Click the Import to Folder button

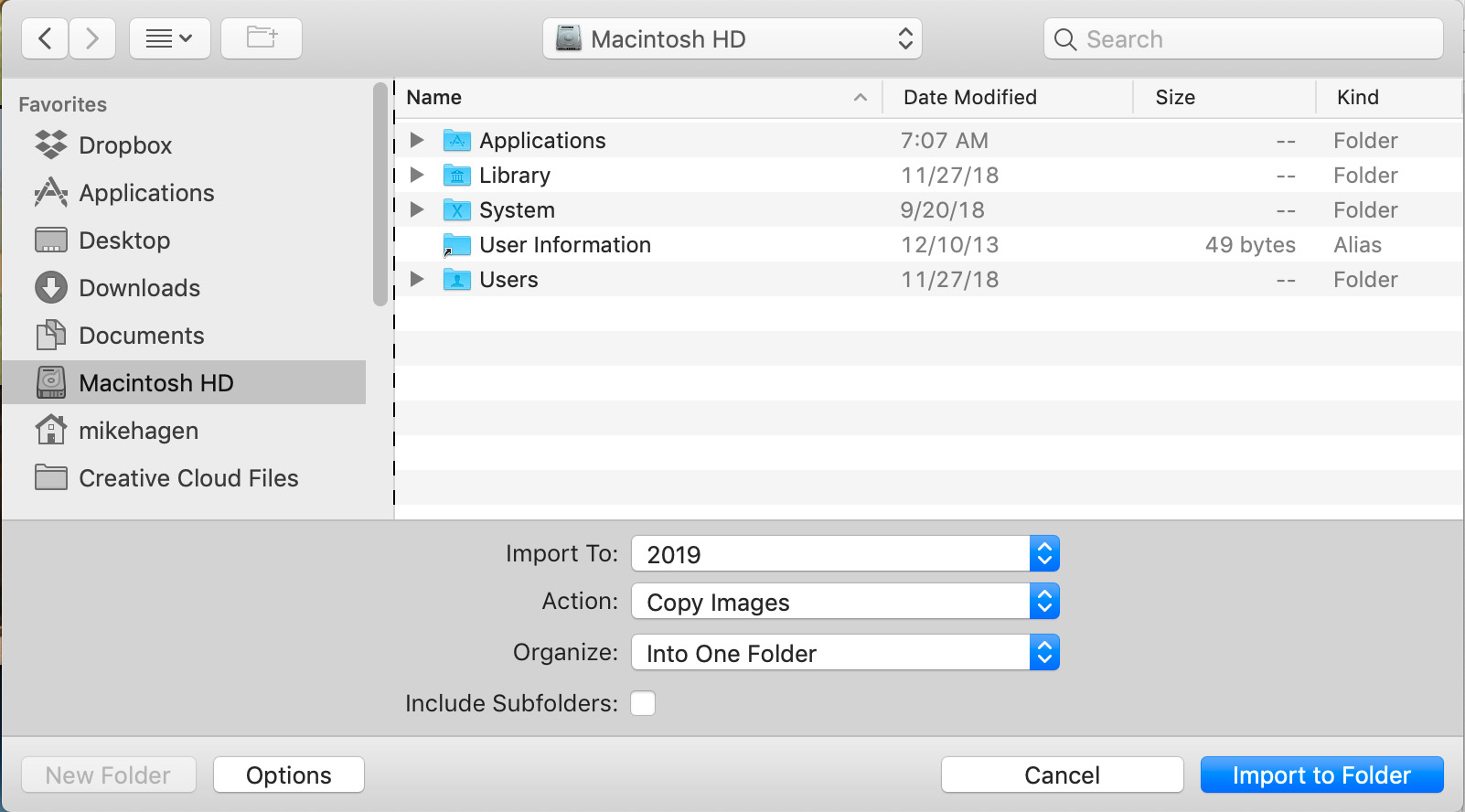click(1321, 775)
